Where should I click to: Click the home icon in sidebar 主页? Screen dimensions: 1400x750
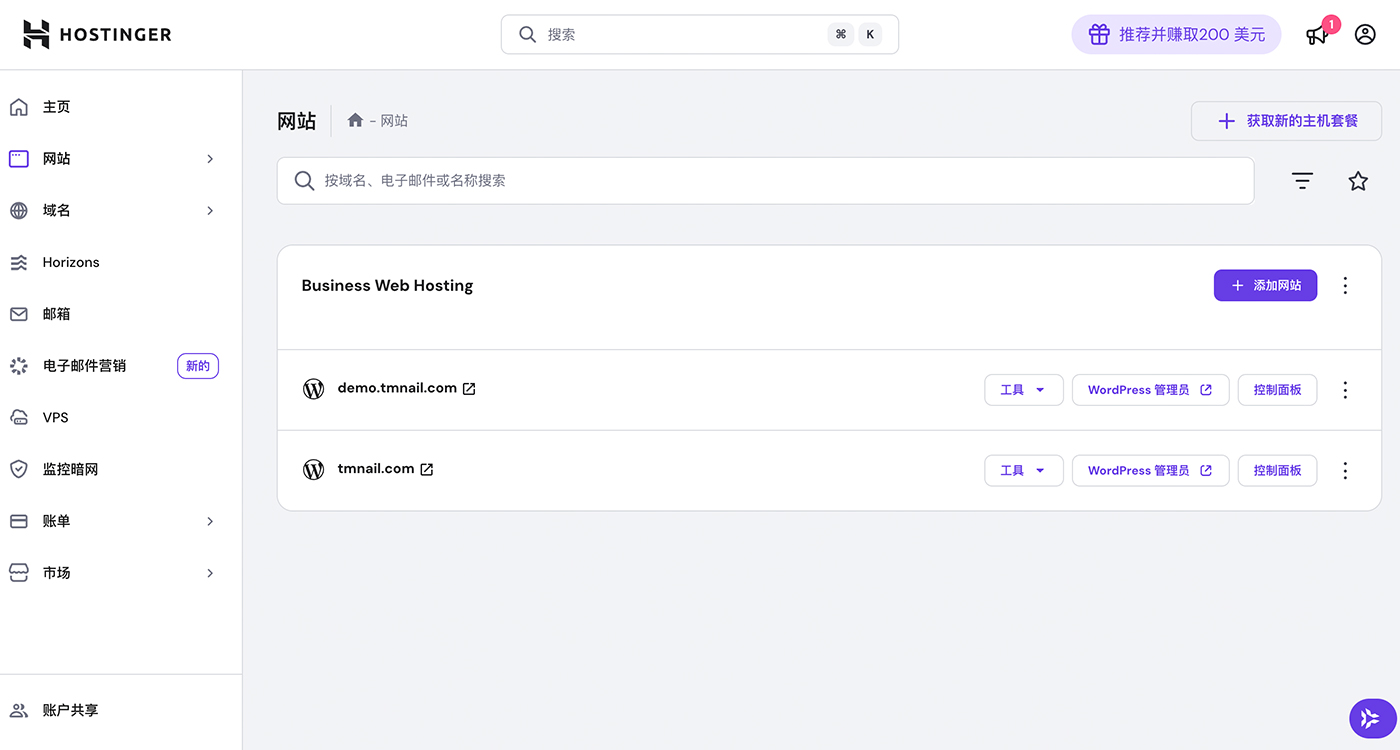18,107
